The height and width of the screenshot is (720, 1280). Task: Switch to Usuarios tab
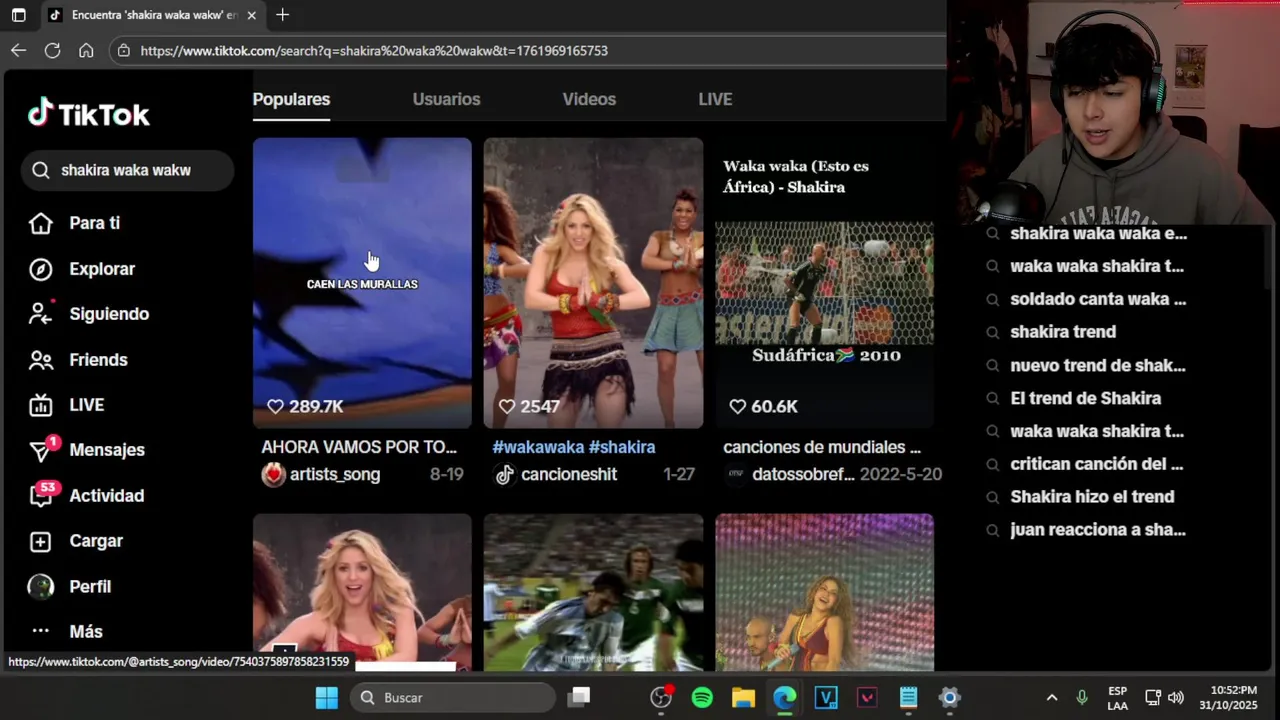click(x=446, y=99)
